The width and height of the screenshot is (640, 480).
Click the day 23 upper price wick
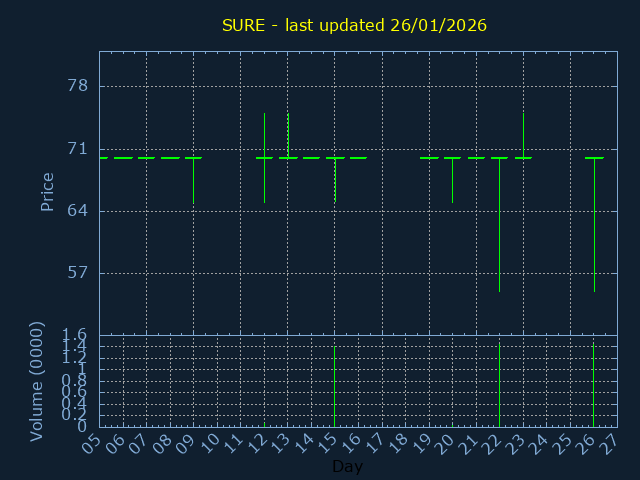point(523,133)
